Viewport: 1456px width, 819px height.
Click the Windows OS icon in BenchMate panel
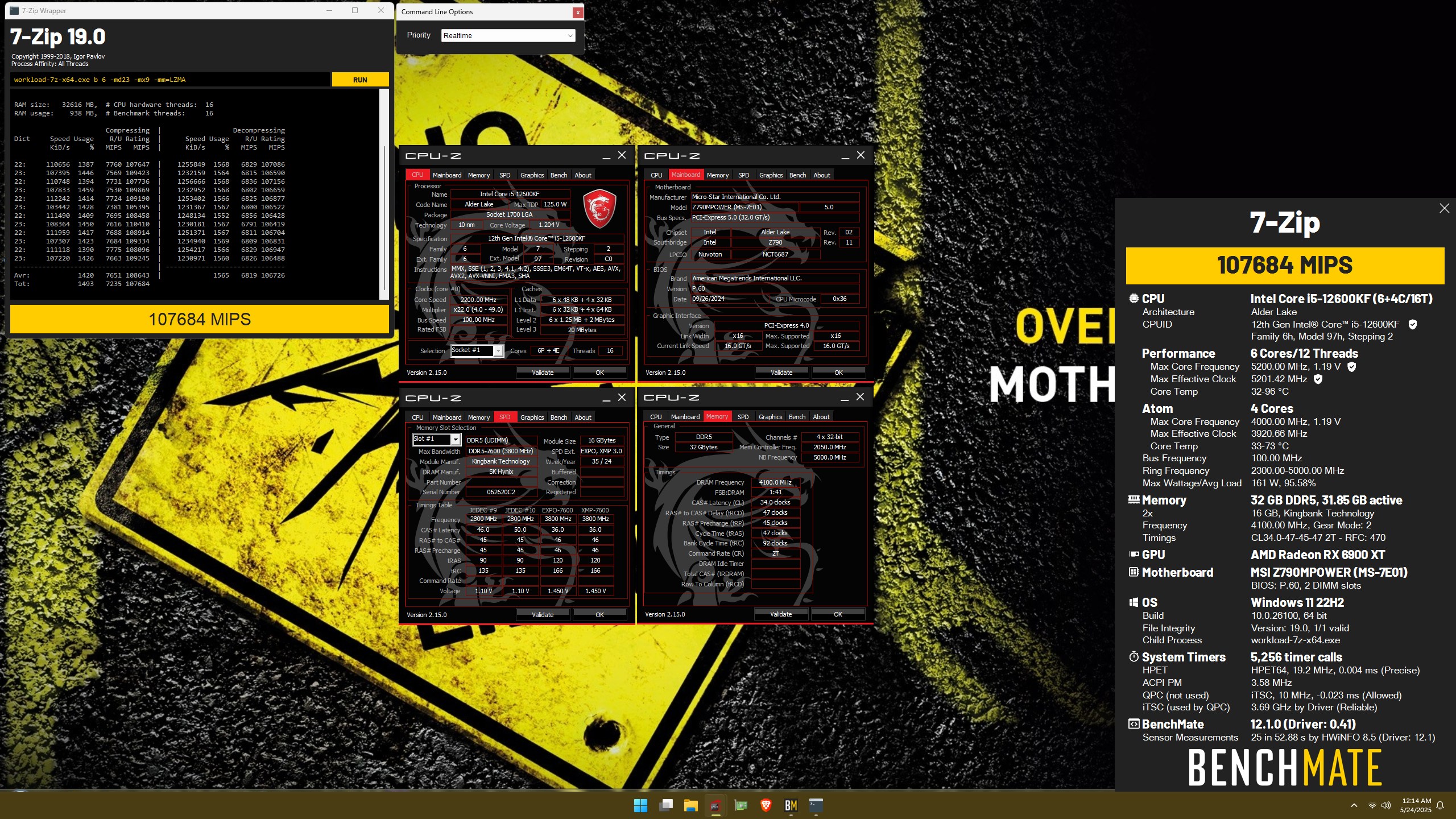[1134, 602]
